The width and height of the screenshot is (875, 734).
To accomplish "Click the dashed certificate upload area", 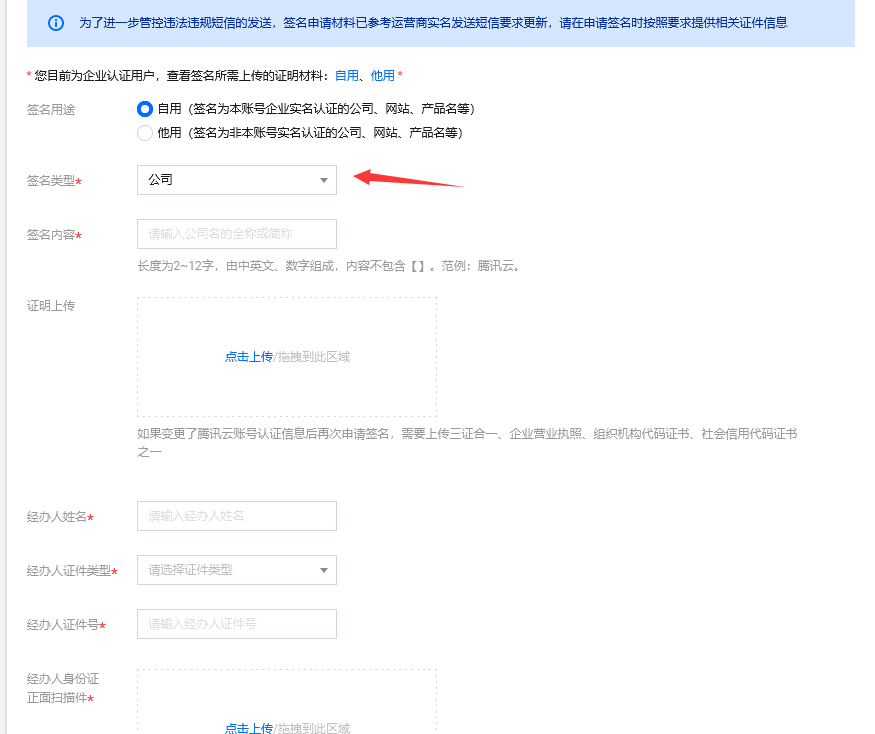I will pos(285,356).
